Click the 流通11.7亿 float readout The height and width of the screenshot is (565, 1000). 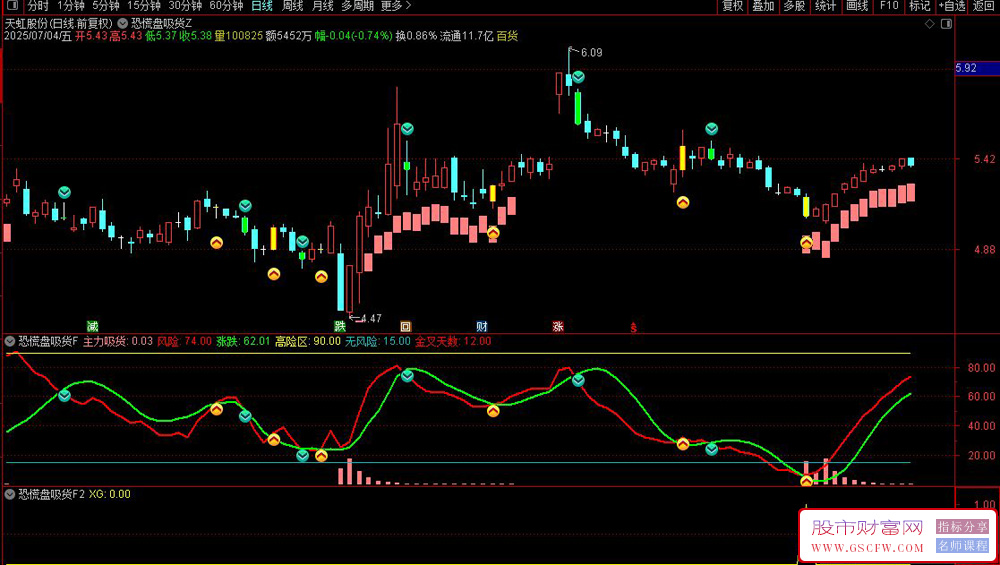point(467,36)
